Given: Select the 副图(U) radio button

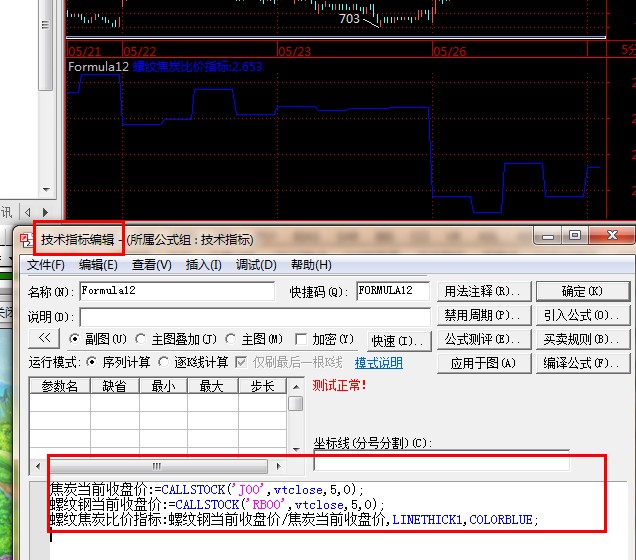Looking at the screenshot, I should 74,339.
